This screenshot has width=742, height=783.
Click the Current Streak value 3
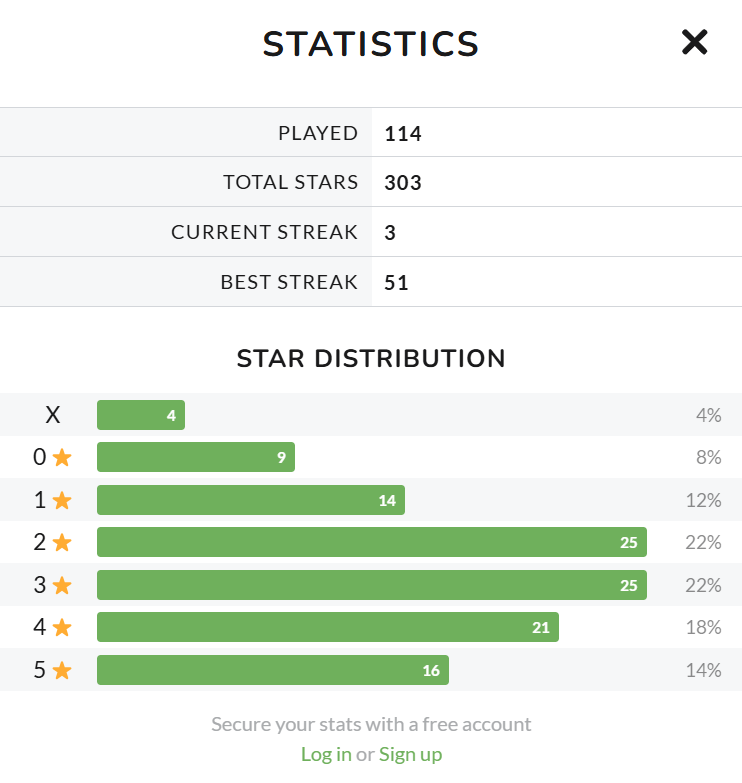click(x=390, y=233)
